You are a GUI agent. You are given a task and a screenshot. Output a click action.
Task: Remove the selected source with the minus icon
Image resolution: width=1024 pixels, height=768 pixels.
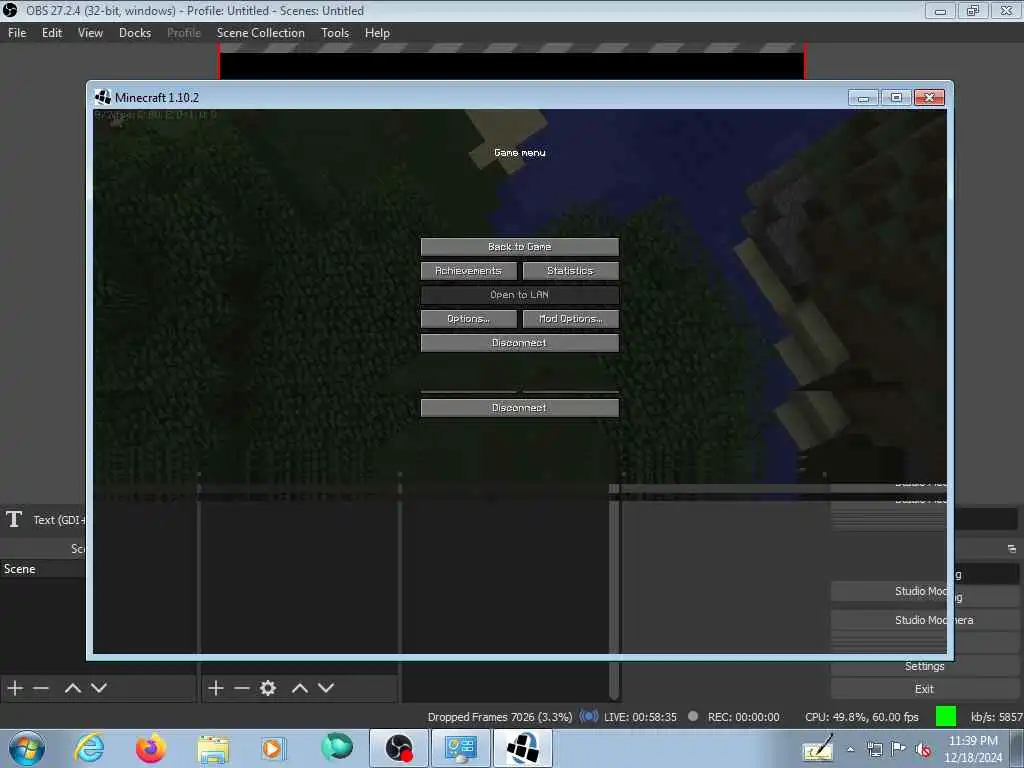click(242, 688)
